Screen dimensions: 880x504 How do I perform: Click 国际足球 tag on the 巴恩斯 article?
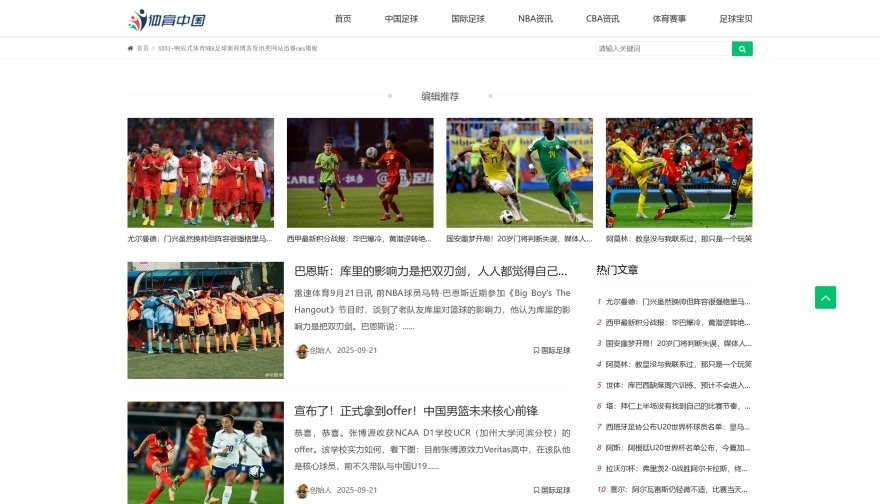coord(552,351)
